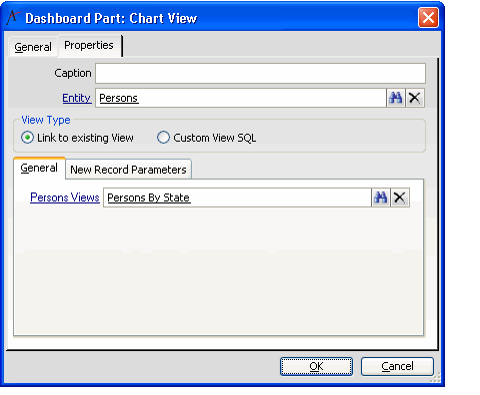Close the Dashboard Part dialog

coord(428,18)
